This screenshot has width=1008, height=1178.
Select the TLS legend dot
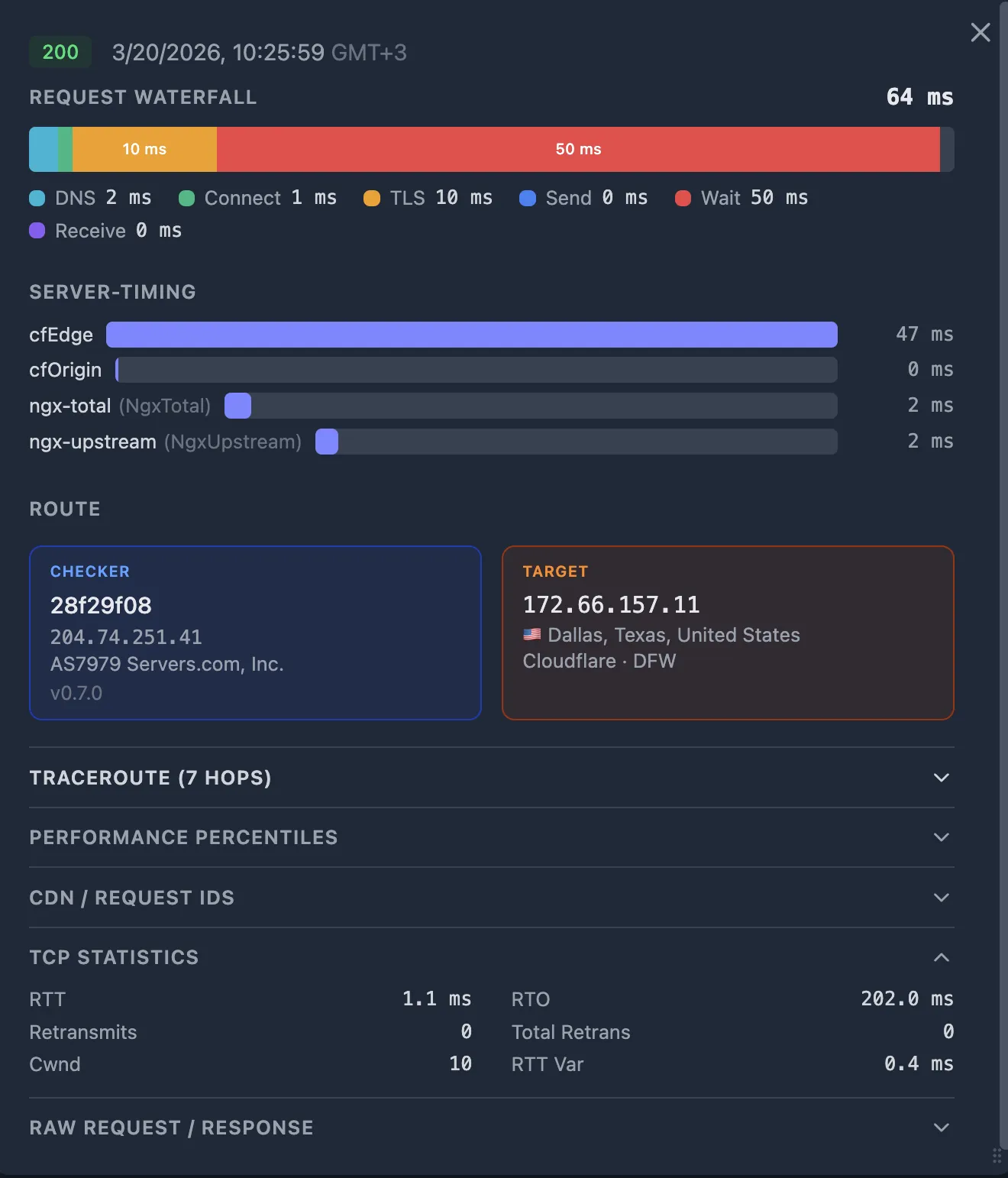[372, 198]
